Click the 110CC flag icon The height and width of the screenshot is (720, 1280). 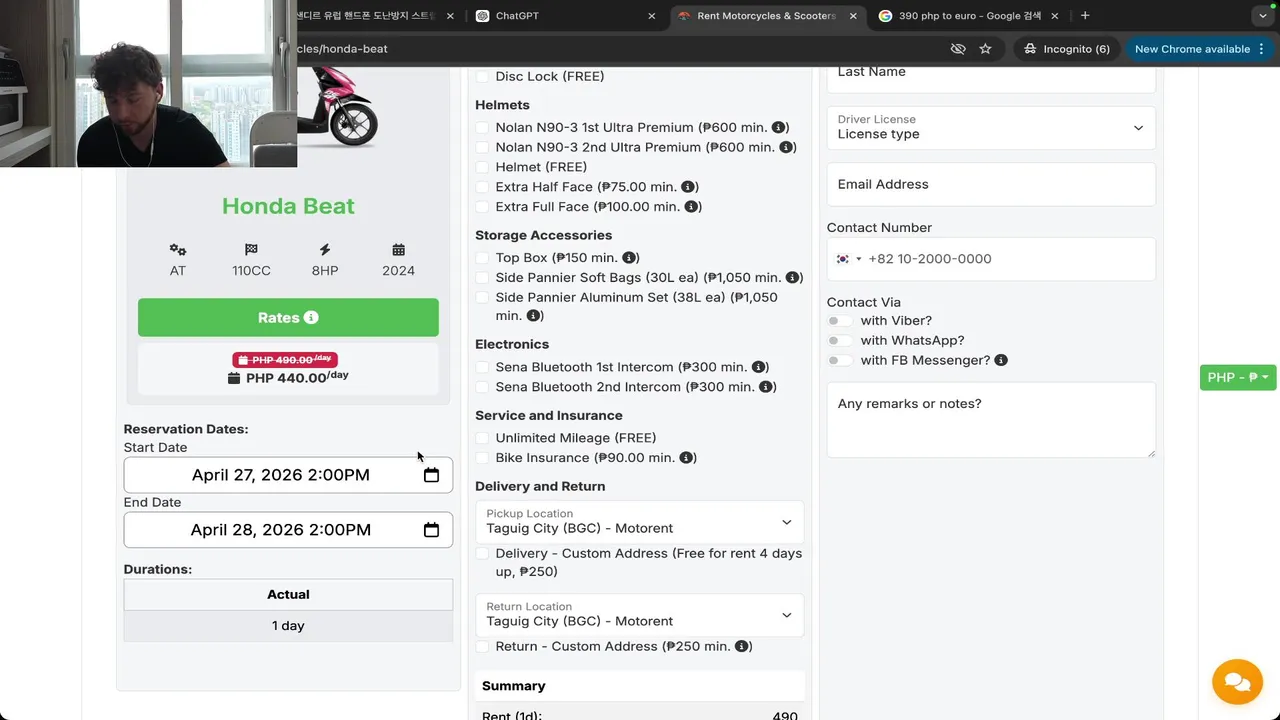point(251,250)
